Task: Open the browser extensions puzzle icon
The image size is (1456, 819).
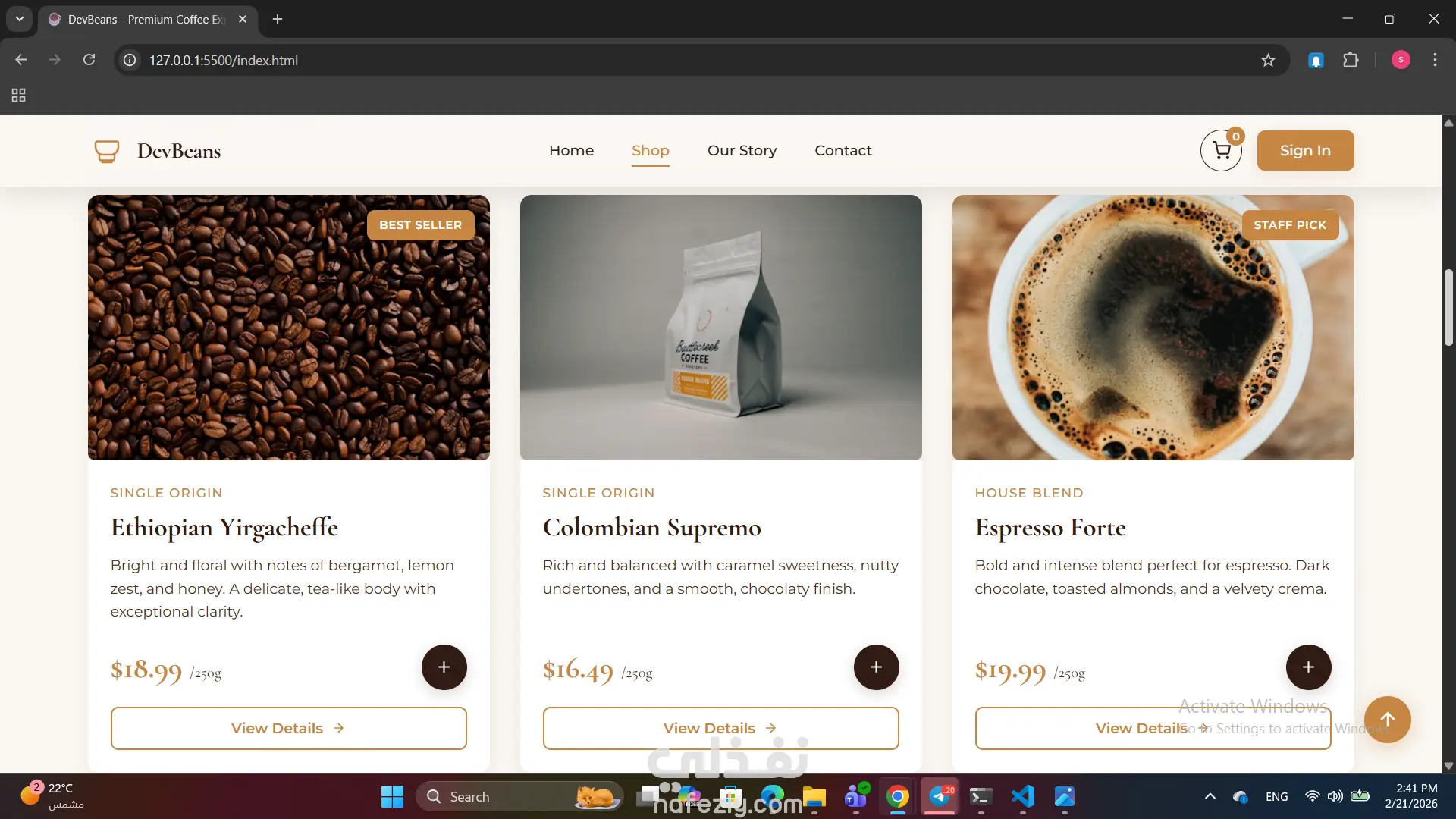Action: (x=1351, y=60)
